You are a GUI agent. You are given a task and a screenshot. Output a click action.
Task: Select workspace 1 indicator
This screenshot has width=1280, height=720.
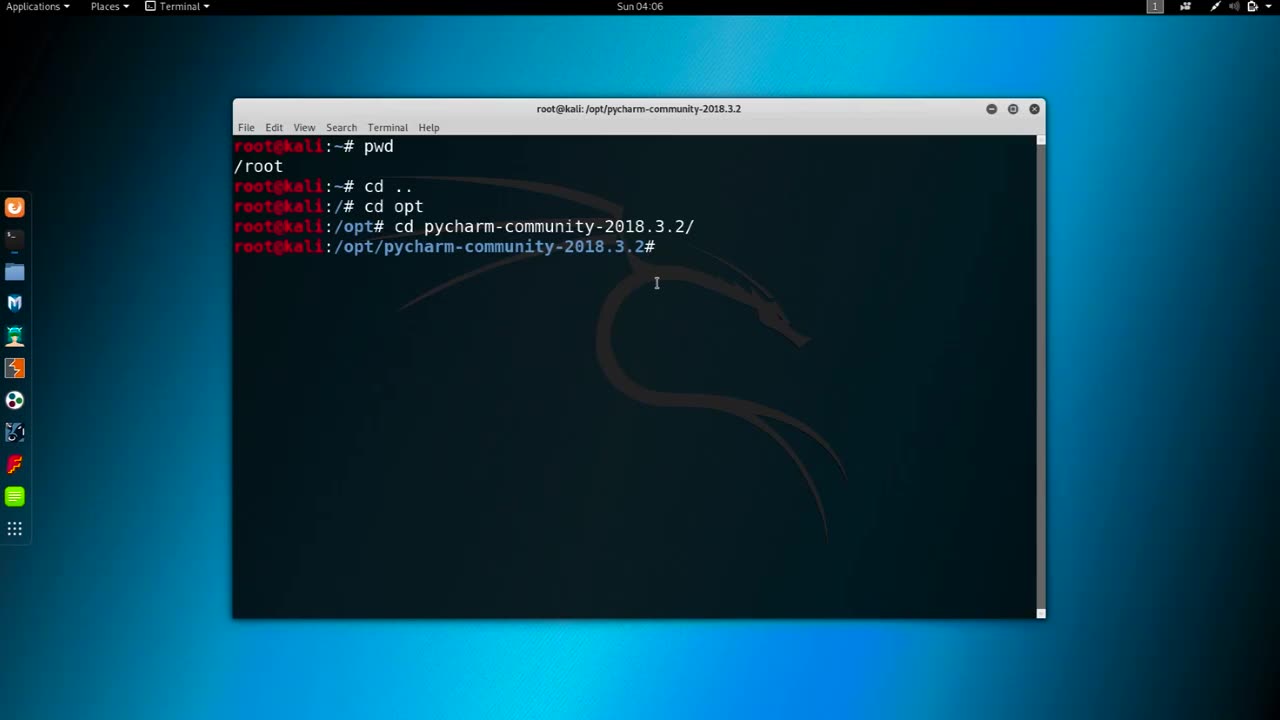(x=1155, y=6)
